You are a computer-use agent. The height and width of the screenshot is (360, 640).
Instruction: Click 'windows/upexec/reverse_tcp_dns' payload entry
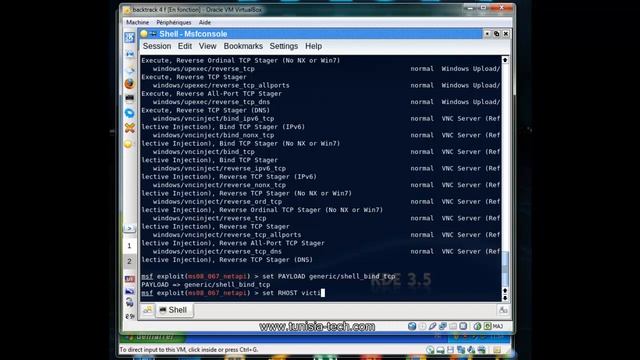(211, 102)
